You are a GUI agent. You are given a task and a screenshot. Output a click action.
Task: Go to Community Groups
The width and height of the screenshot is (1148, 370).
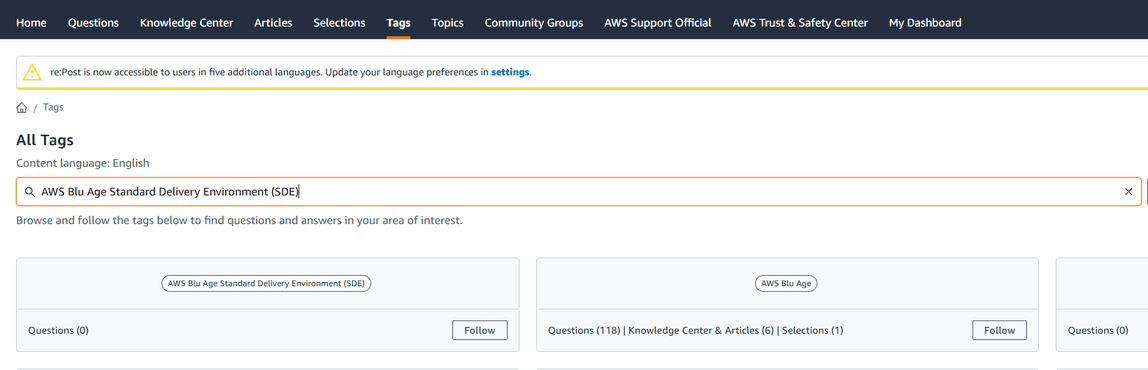point(534,23)
